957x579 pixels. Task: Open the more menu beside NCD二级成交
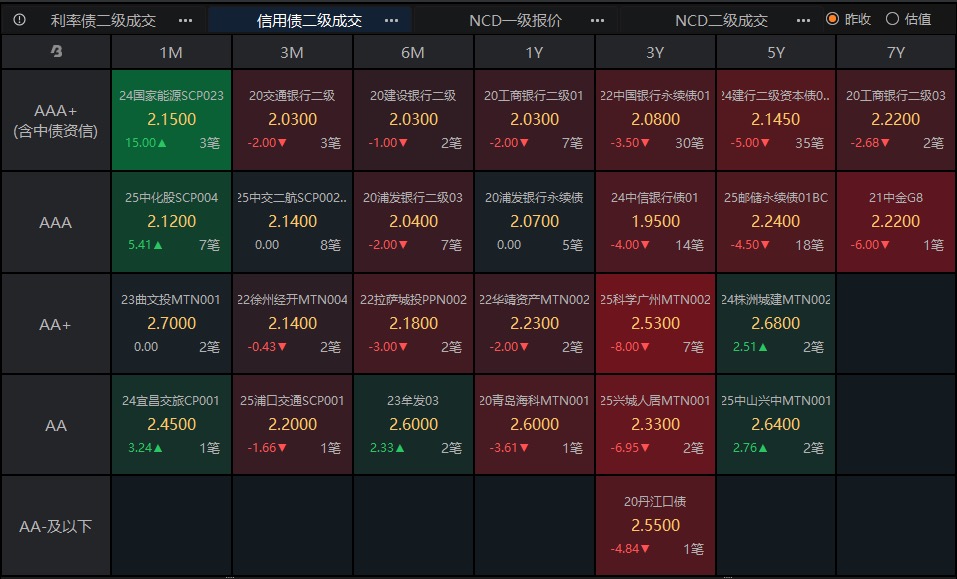(803, 20)
